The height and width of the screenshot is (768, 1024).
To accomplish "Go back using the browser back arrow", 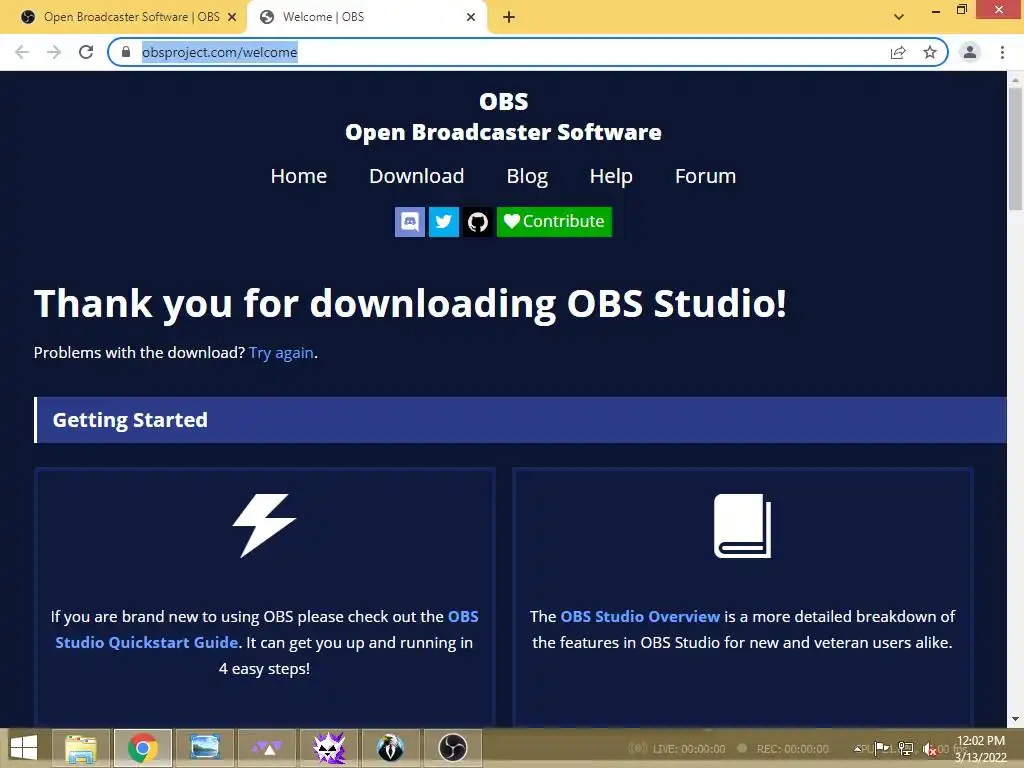I will tap(22, 52).
